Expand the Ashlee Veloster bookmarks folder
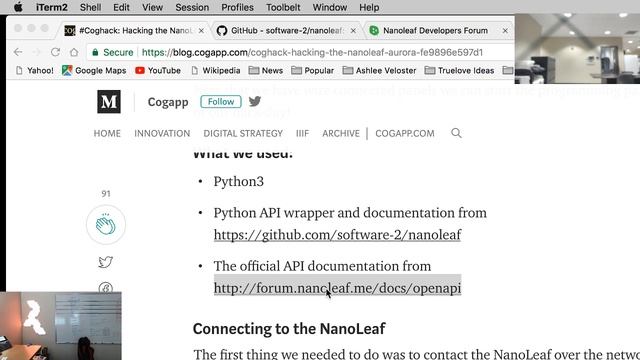Viewport: 640px width, 360px height. 380,70
